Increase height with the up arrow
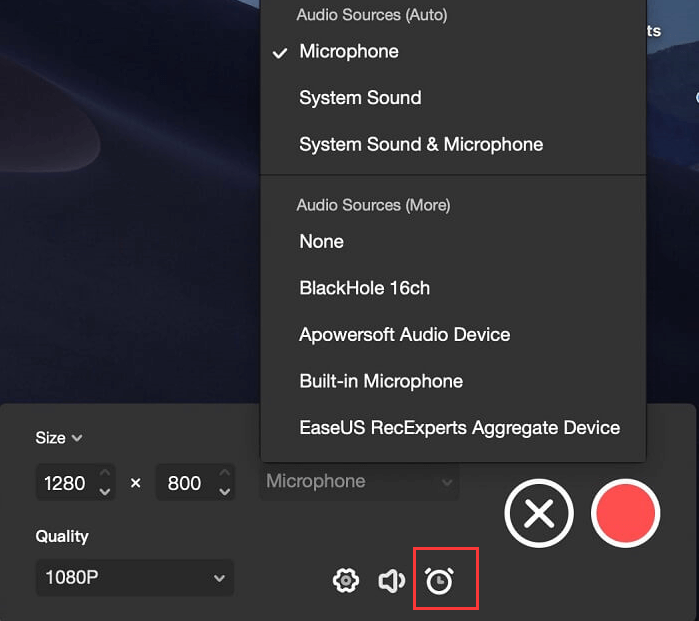Viewport: 699px width, 621px height. [x=225, y=473]
